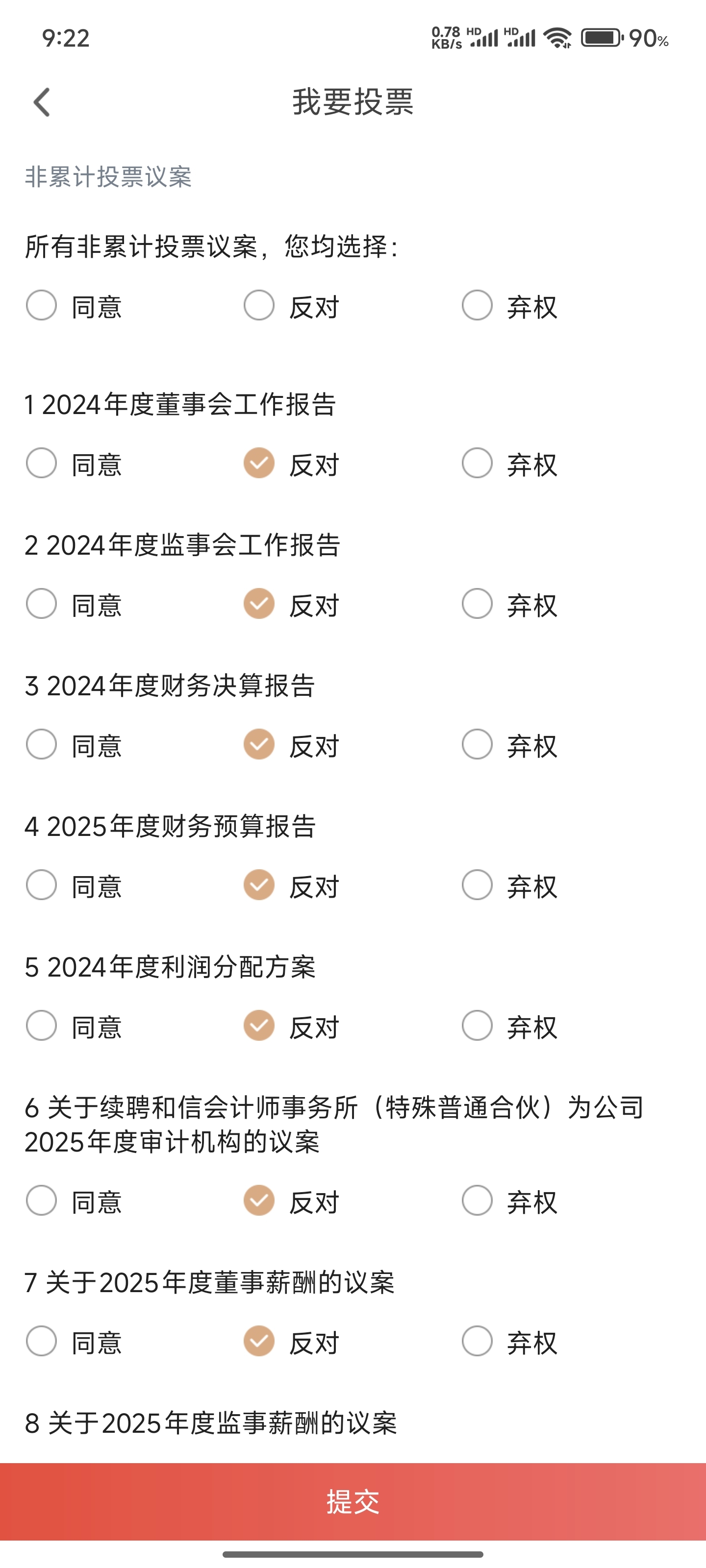Tap the Wi-Fi status icon
This screenshot has height=1568, width=706.
pyautogui.click(x=557, y=38)
